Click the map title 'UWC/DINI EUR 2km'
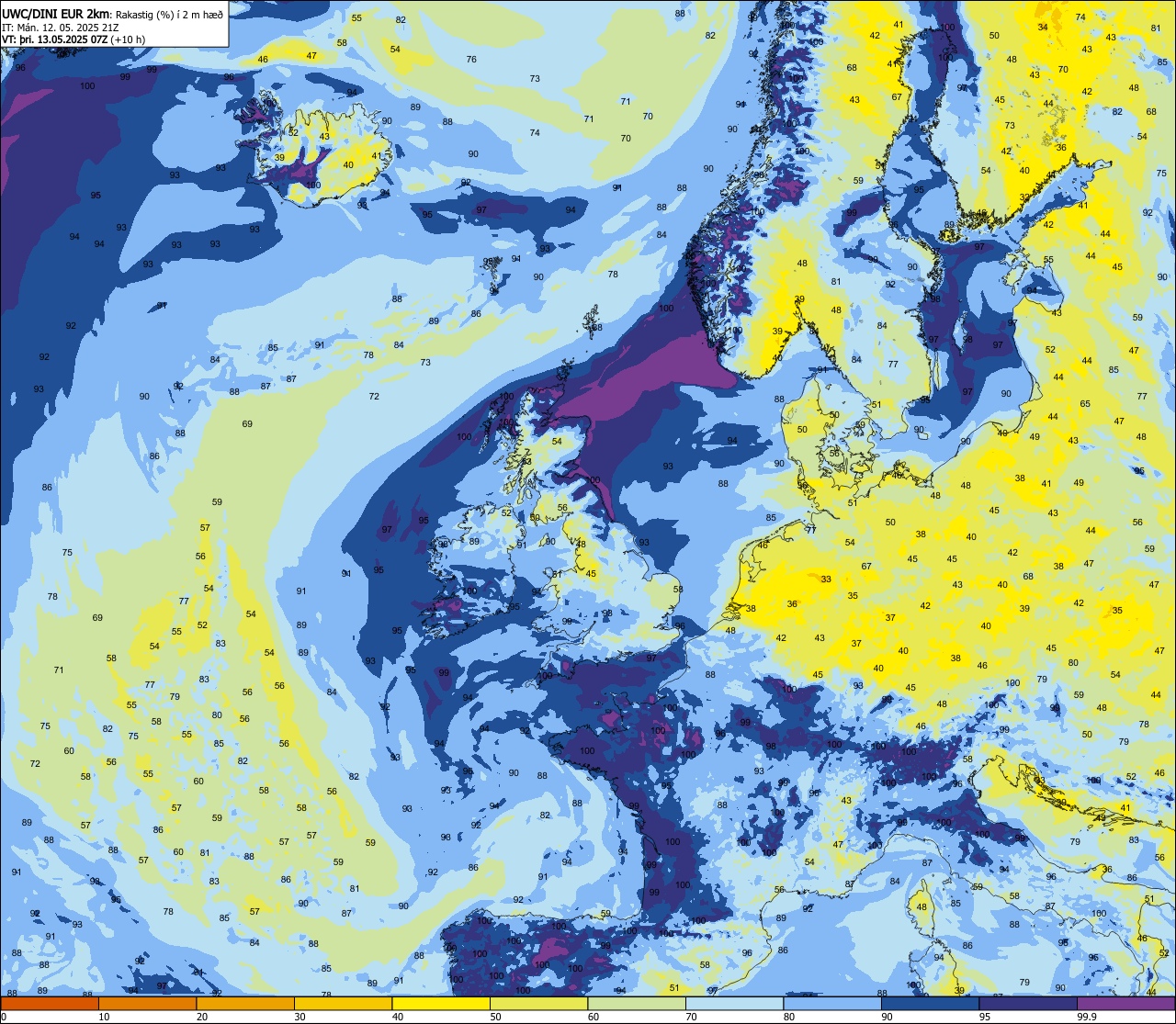The image size is (1176, 1024). (x=56, y=13)
